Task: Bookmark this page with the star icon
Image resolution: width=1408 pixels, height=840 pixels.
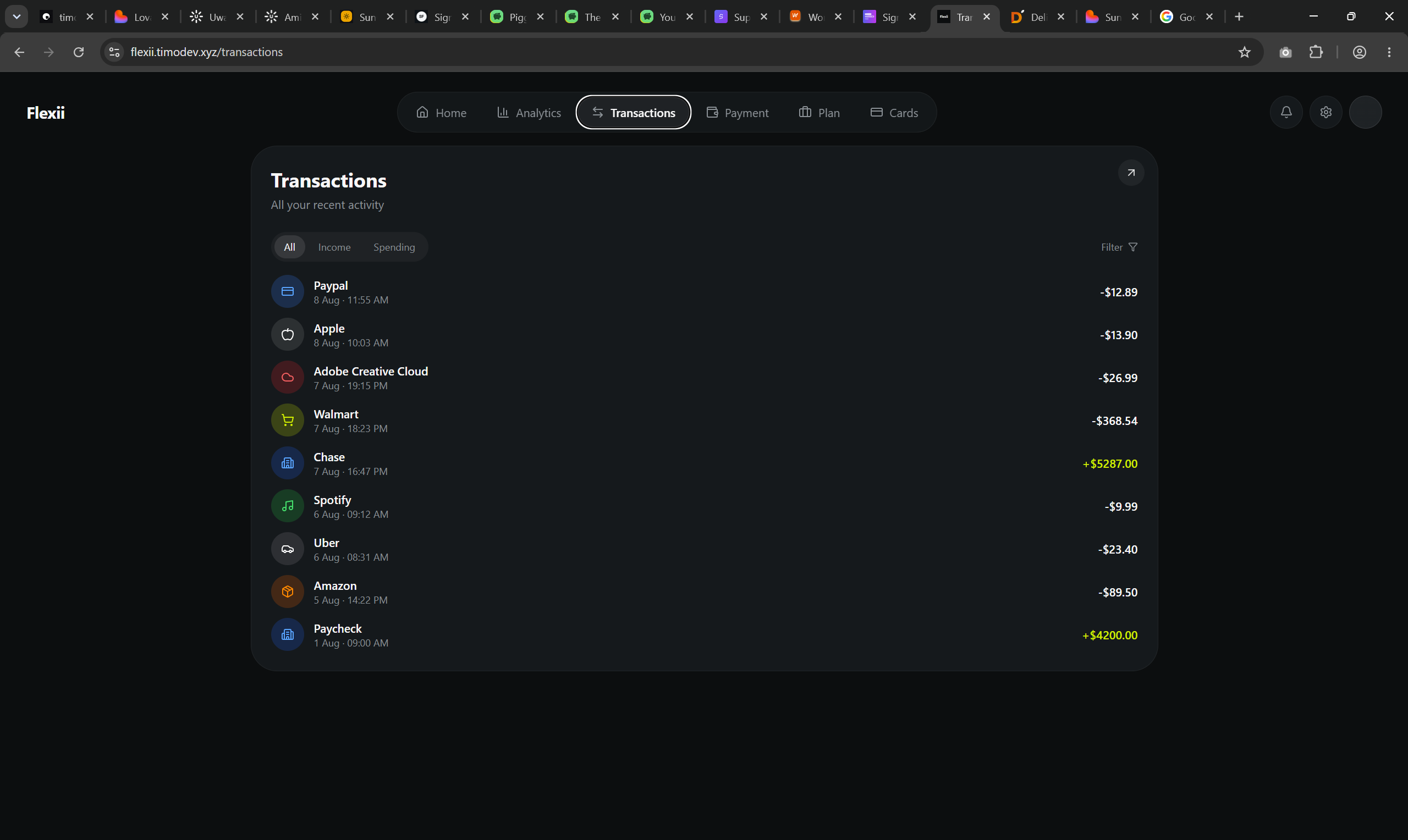Action: (x=1245, y=52)
